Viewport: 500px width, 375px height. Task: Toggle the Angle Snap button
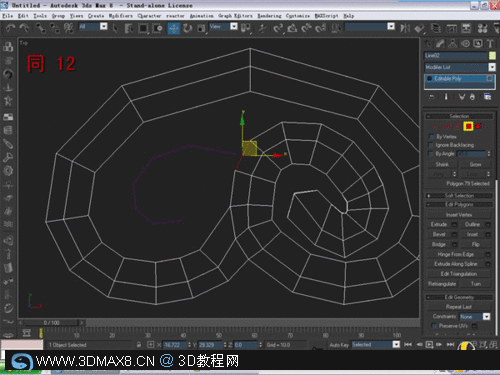click(x=292, y=28)
